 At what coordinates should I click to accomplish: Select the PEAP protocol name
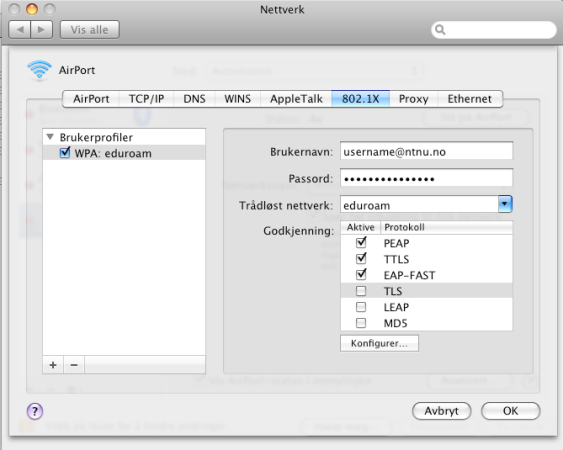coord(396,243)
